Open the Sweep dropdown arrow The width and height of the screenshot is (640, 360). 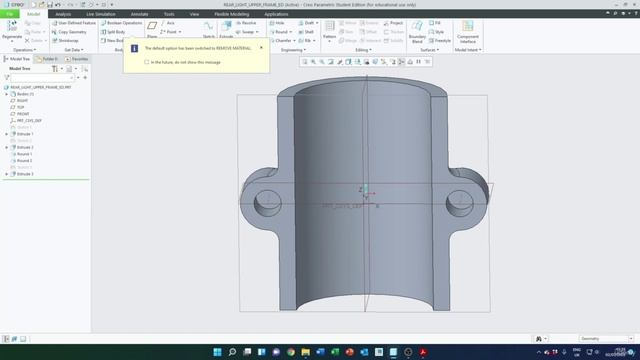257,32
